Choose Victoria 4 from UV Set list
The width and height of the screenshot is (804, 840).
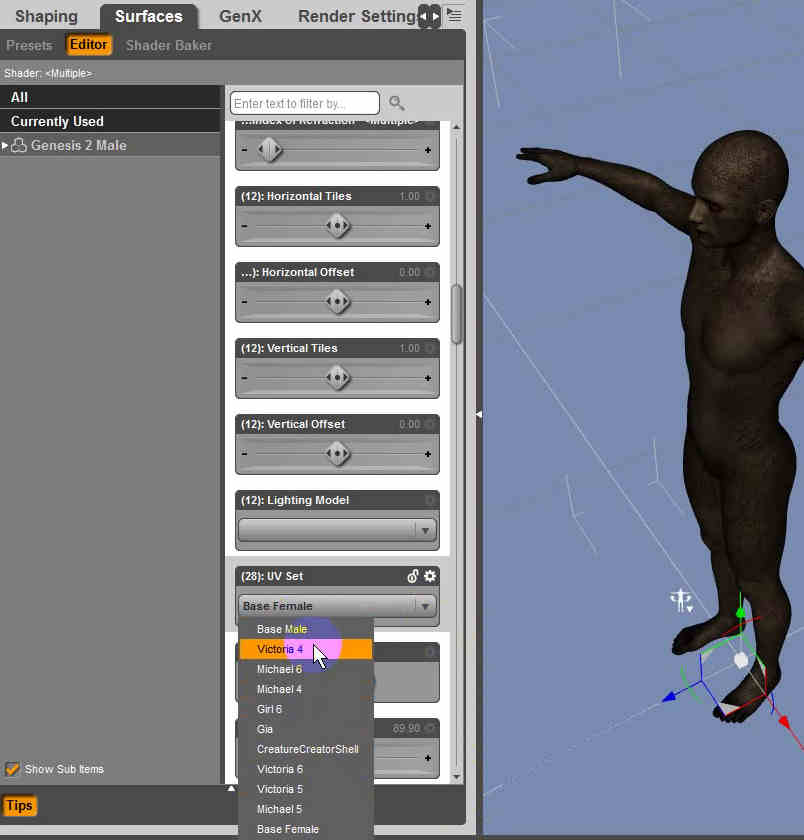pyautogui.click(x=305, y=649)
